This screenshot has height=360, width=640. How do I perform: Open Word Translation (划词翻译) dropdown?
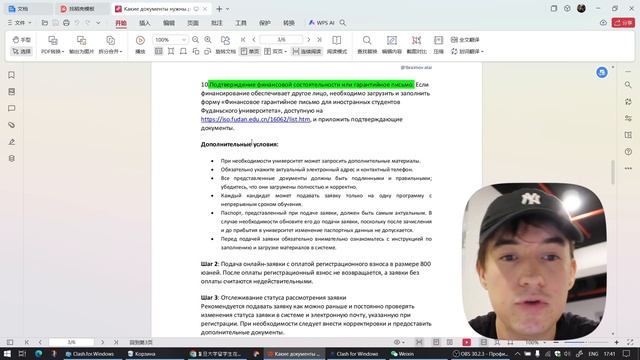point(467,51)
